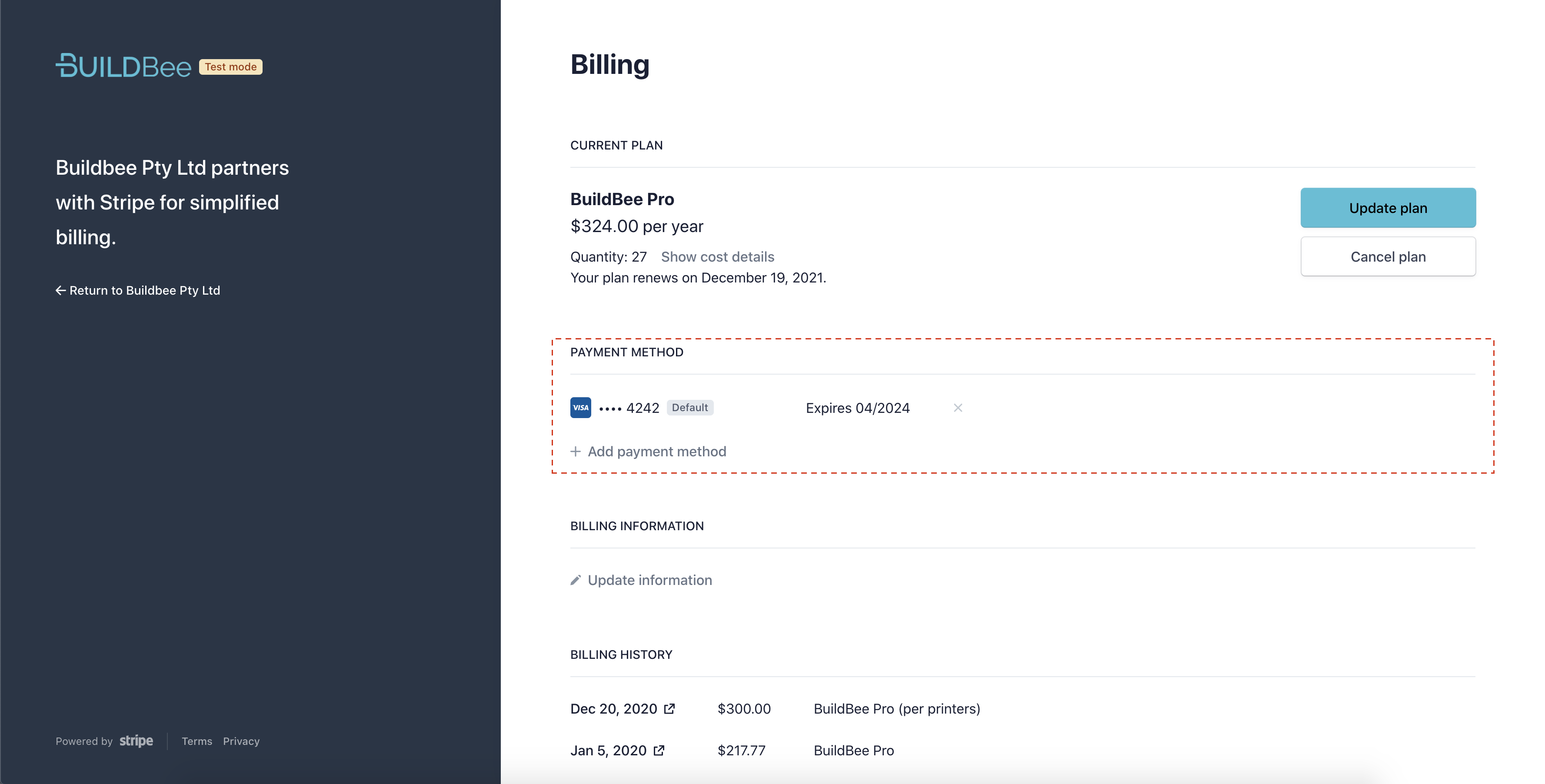Viewport: 1545px width, 784px height.
Task: Click '$324.00 per year' price
Action: 636,226
